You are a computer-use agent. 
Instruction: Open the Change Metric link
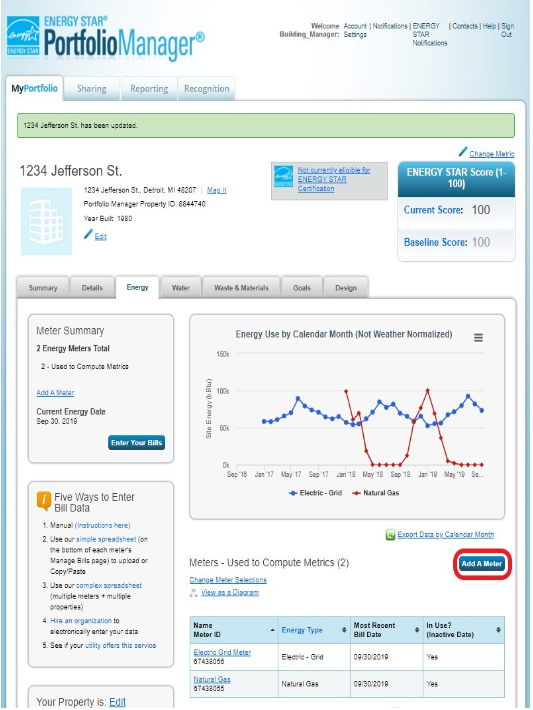(492, 154)
